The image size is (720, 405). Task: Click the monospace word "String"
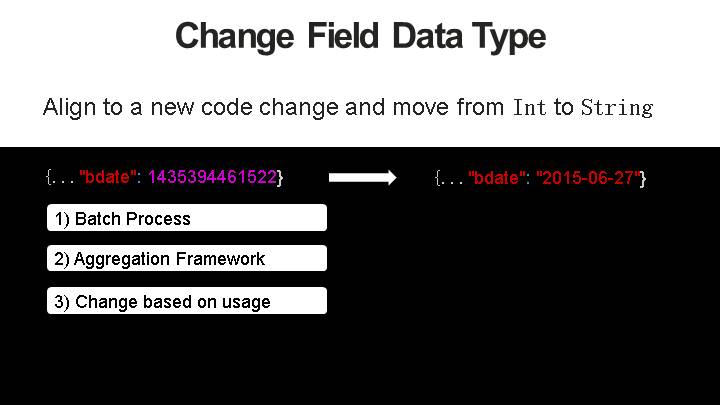point(616,108)
